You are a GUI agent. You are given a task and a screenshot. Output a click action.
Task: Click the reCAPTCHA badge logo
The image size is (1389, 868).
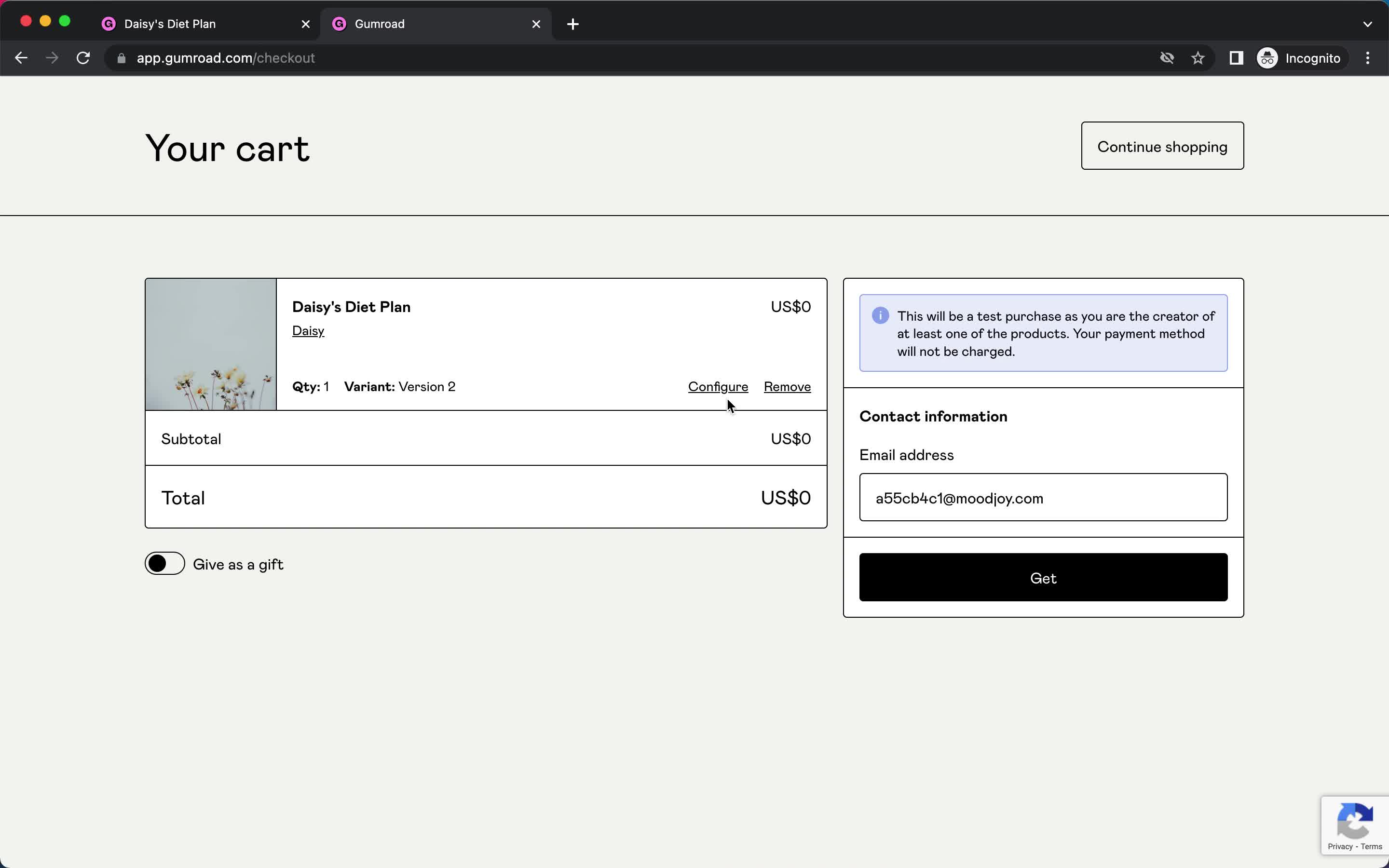point(1355,822)
